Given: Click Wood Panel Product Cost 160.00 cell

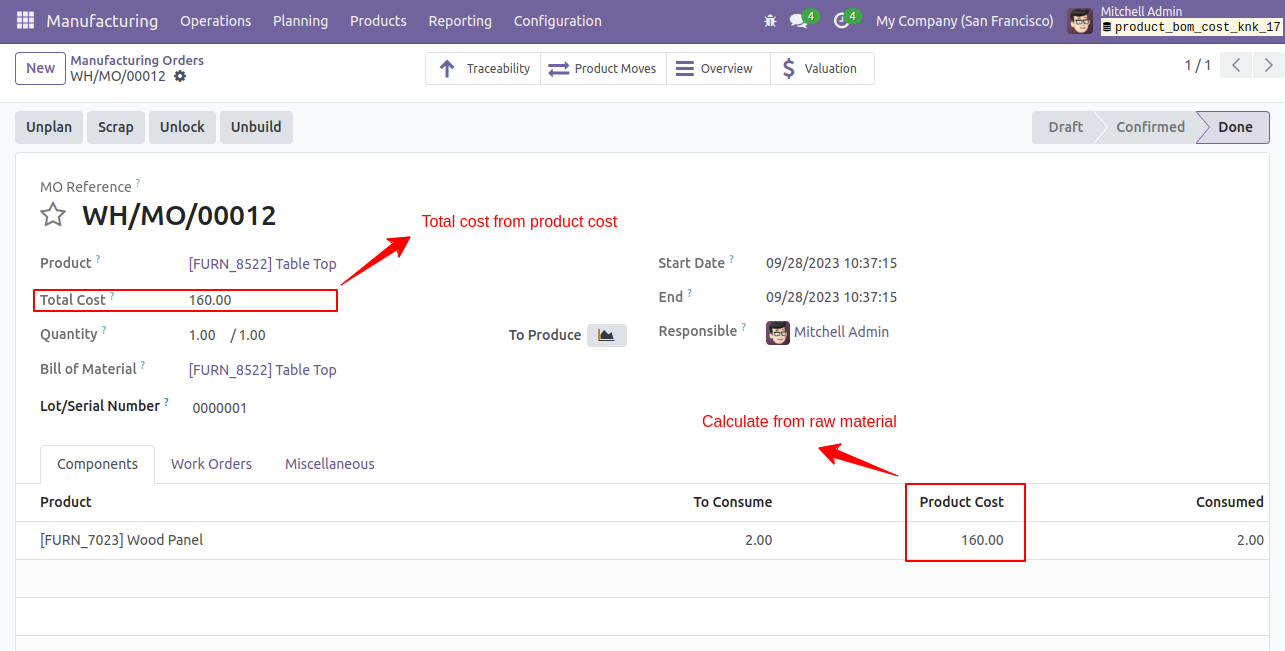Looking at the screenshot, I should (982, 540).
